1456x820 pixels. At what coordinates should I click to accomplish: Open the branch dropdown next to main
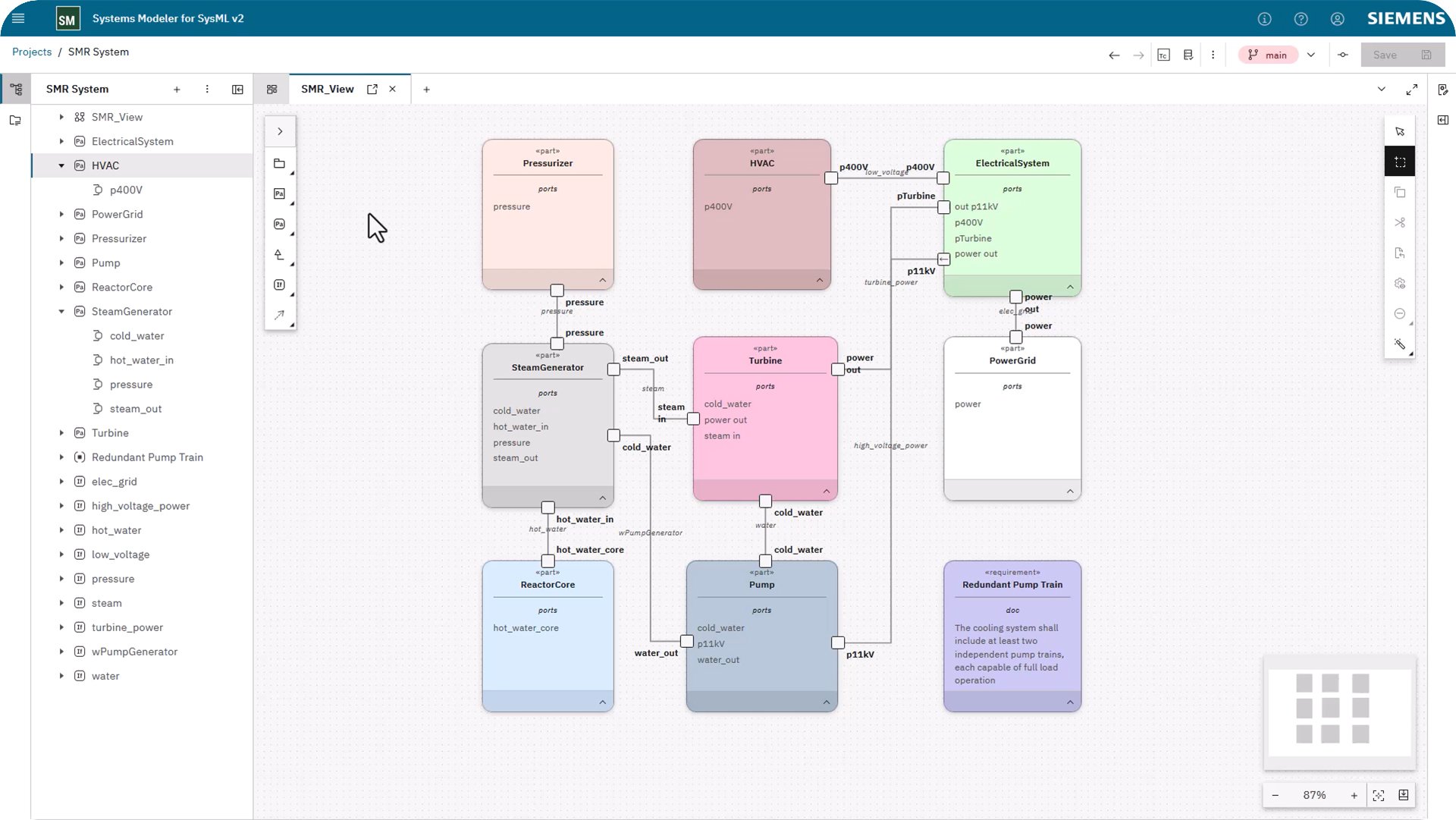[x=1311, y=55]
